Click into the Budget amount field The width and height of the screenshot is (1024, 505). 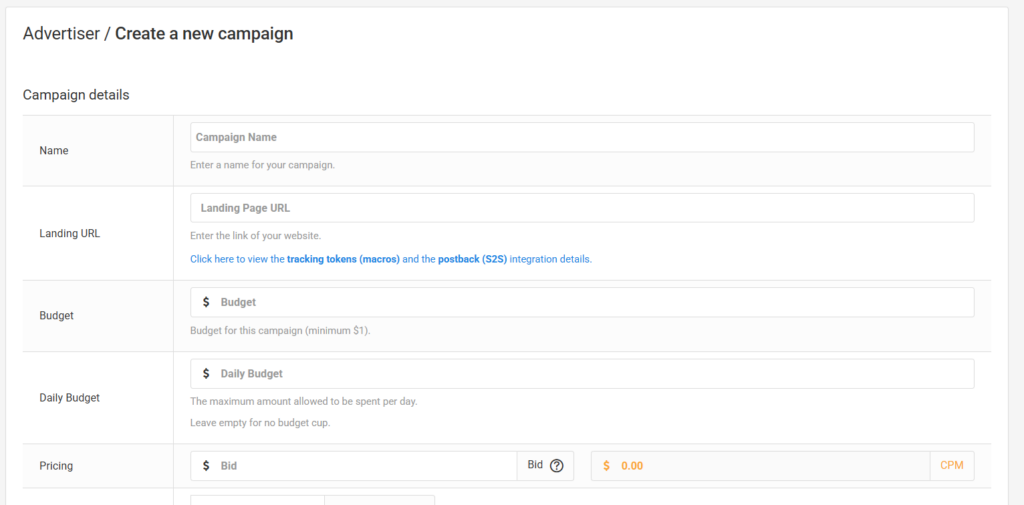(x=582, y=302)
